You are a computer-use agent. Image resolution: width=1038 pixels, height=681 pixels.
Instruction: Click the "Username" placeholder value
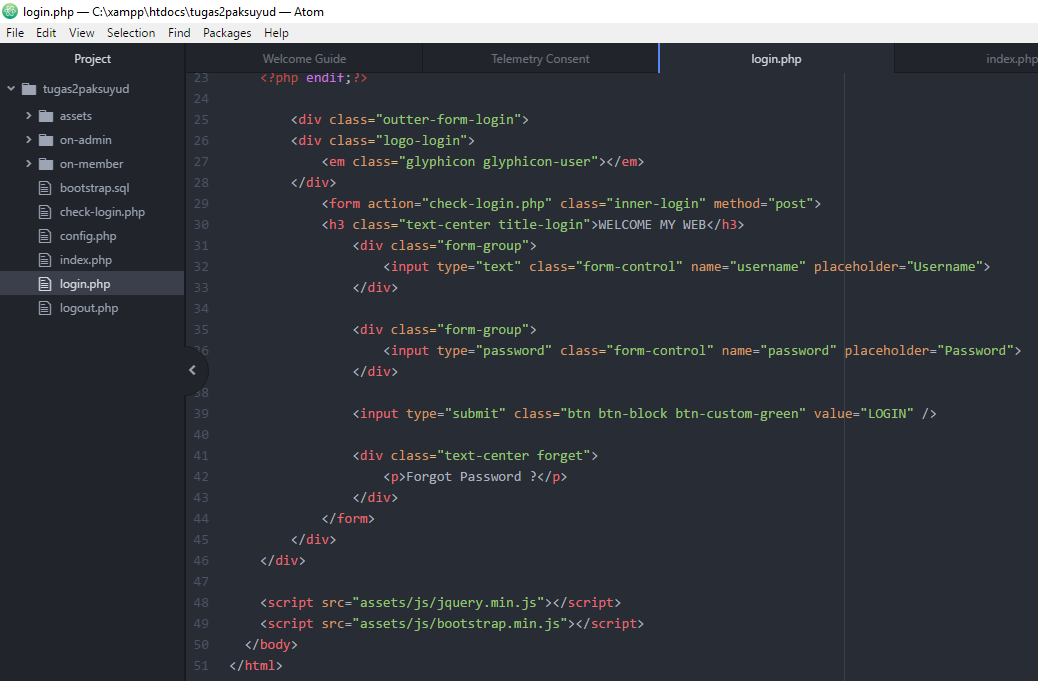pos(945,267)
